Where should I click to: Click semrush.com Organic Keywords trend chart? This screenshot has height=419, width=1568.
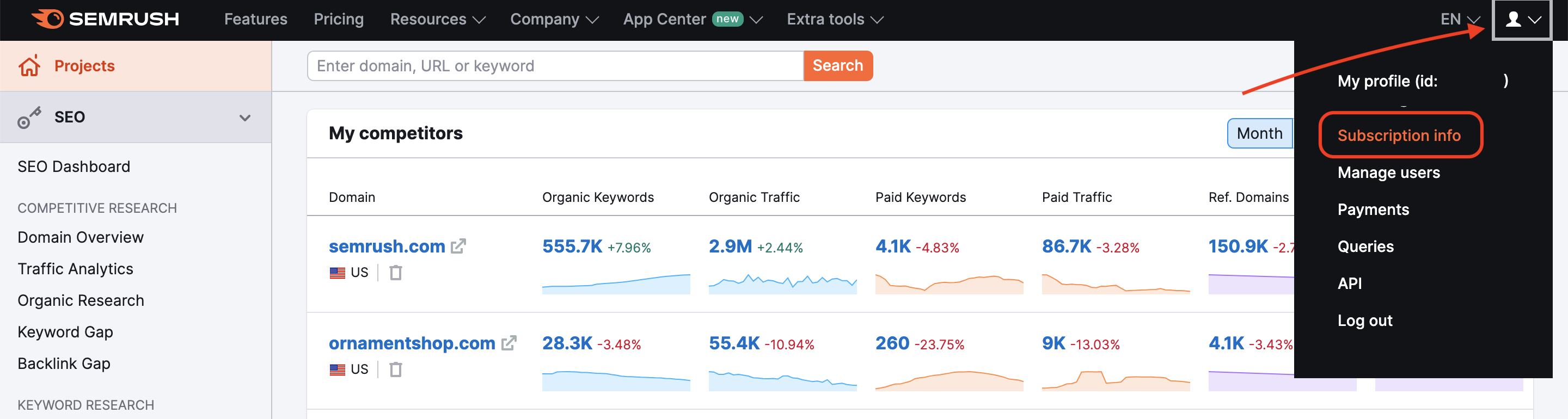(616, 284)
